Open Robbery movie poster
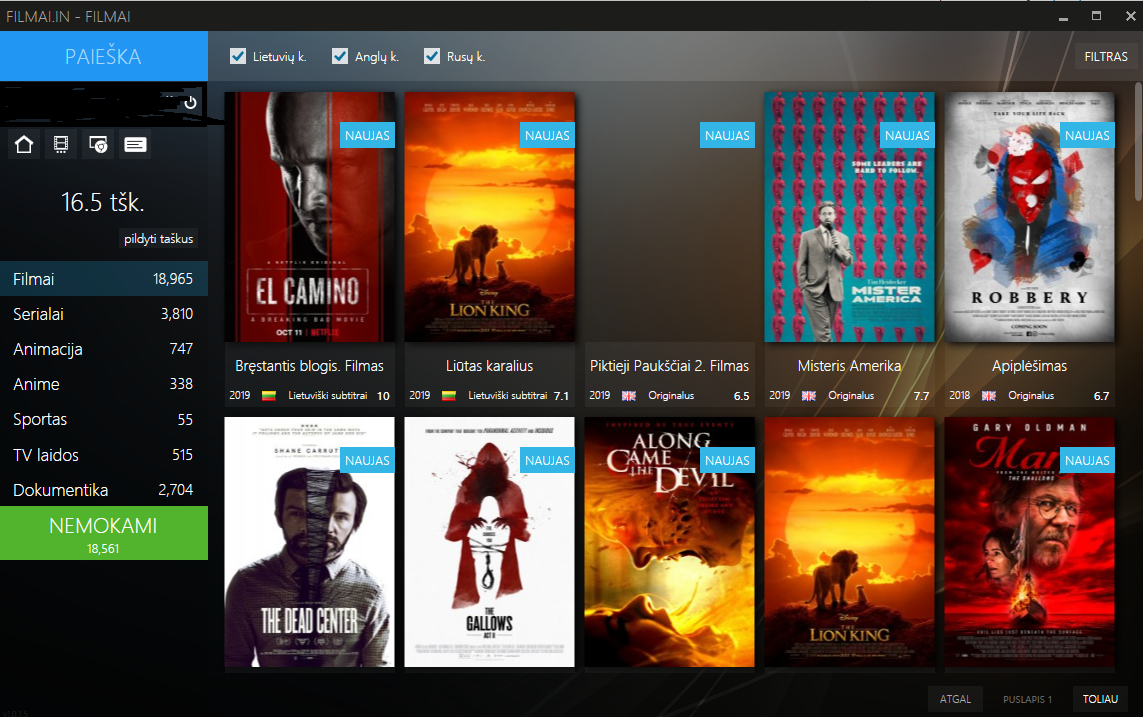The height and width of the screenshot is (717, 1143). (1029, 216)
